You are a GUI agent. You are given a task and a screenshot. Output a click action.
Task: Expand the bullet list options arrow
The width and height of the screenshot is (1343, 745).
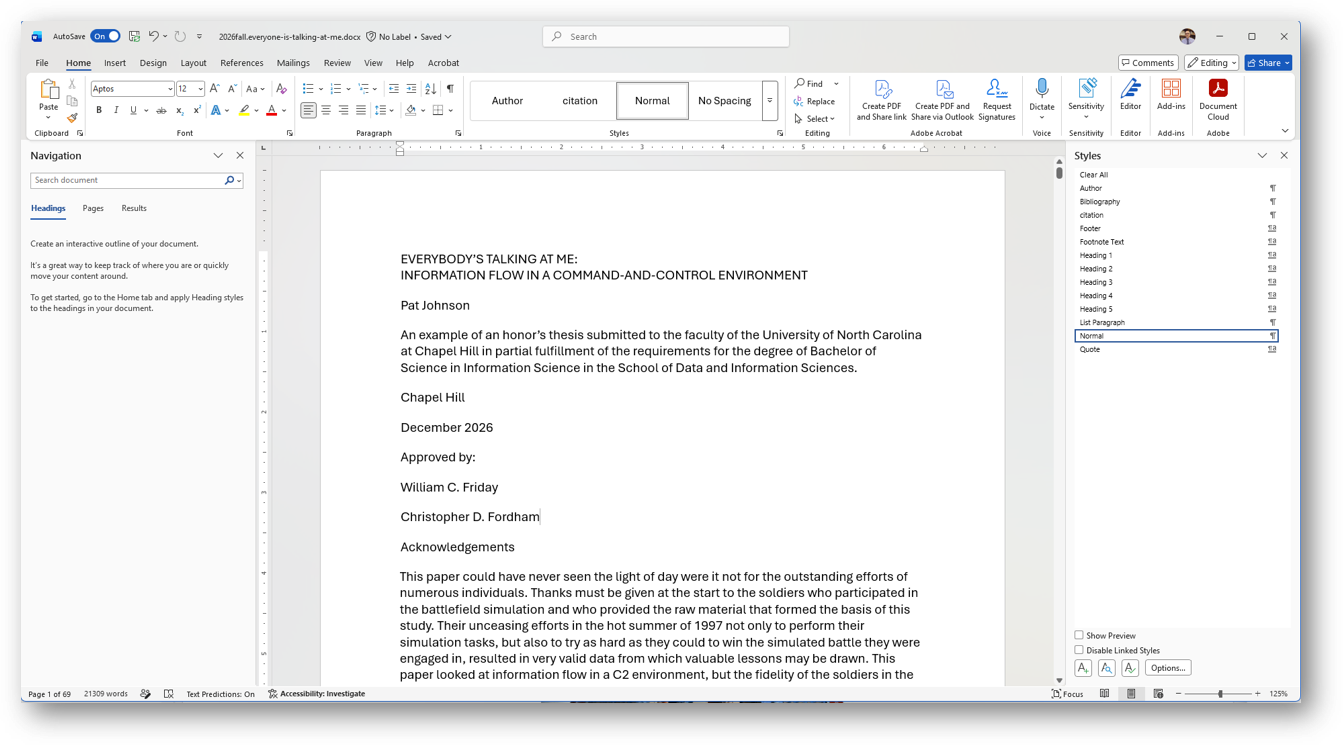coord(321,89)
